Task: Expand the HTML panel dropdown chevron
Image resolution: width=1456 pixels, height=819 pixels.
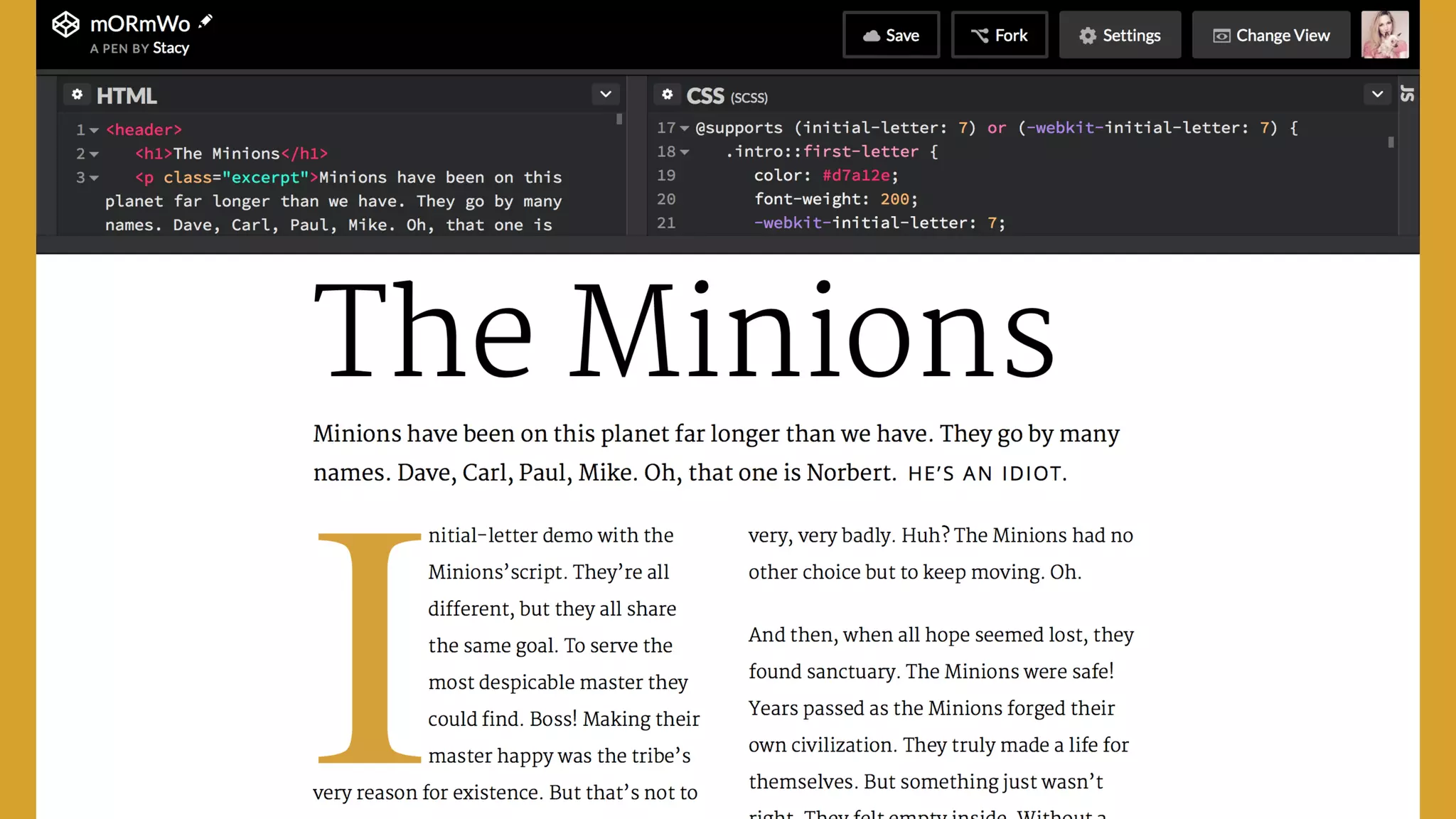Action: tap(606, 95)
